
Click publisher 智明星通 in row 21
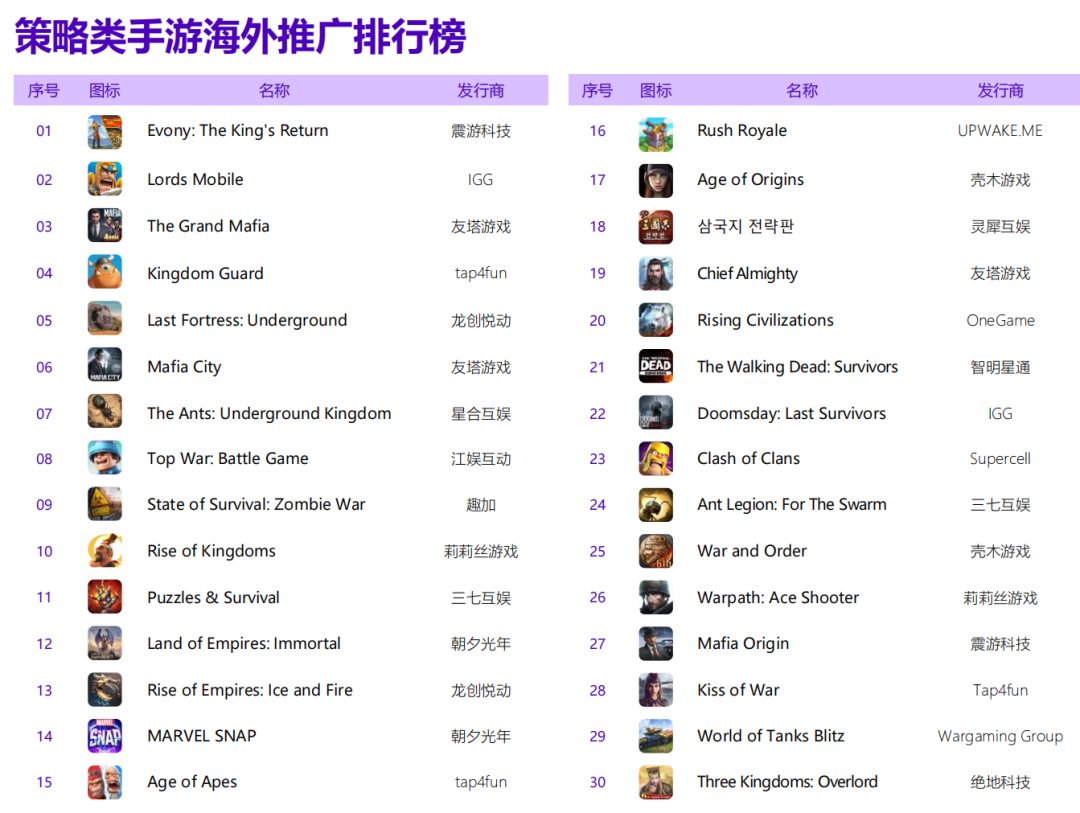[x=1000, y=367]
